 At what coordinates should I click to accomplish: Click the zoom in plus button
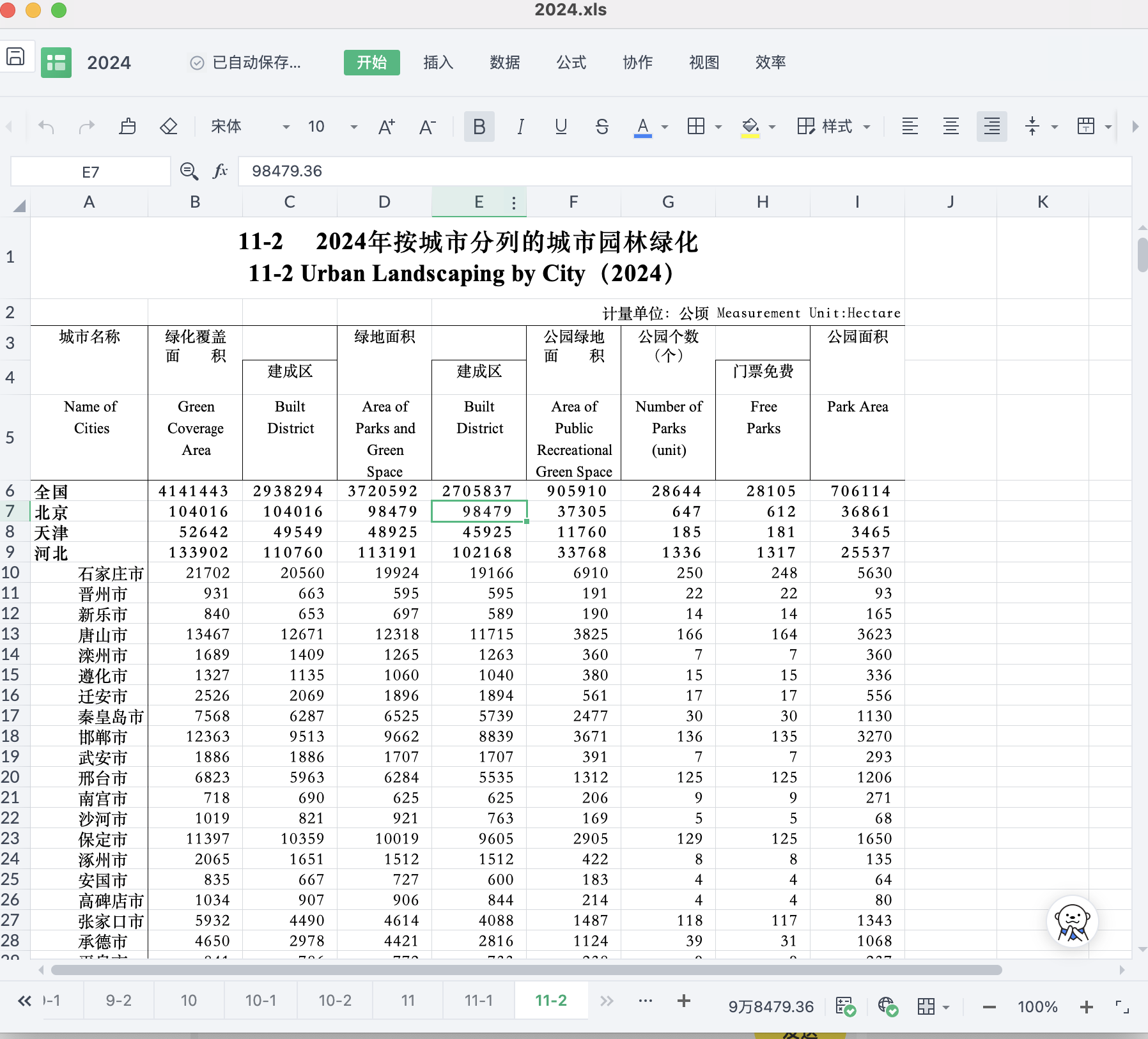[x=1086, y=1007]
